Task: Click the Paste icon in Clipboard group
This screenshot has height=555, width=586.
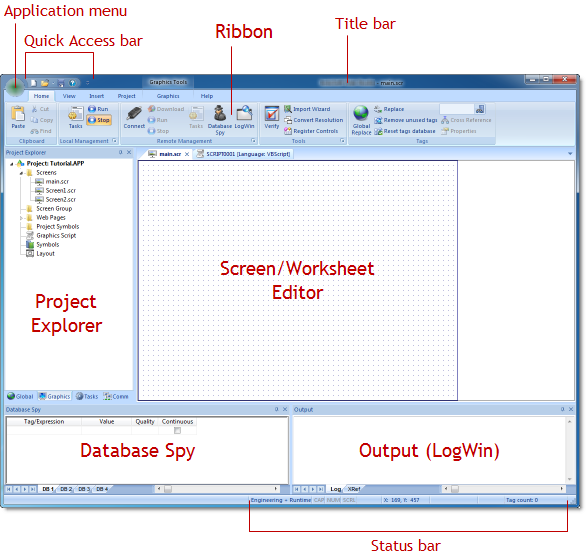Action: [18, 113]
